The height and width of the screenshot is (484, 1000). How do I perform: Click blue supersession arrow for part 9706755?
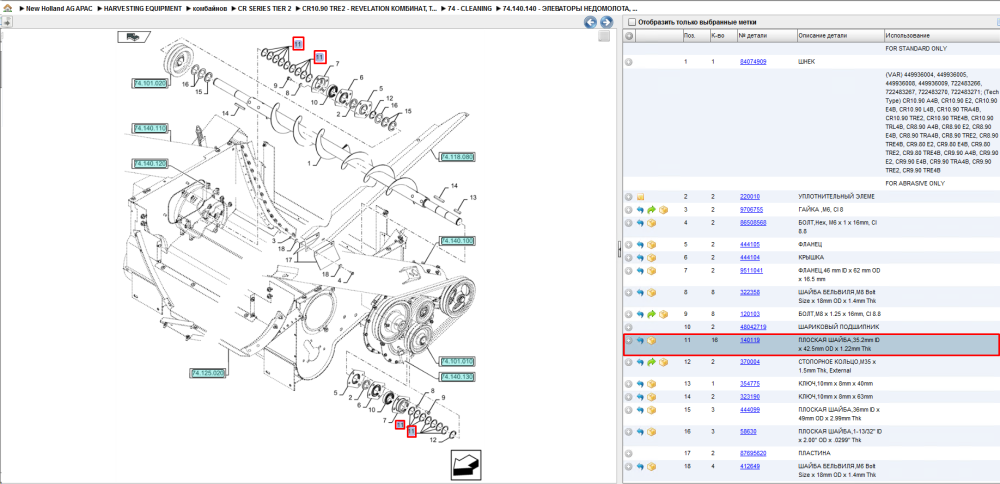click(x=640, y=210)
